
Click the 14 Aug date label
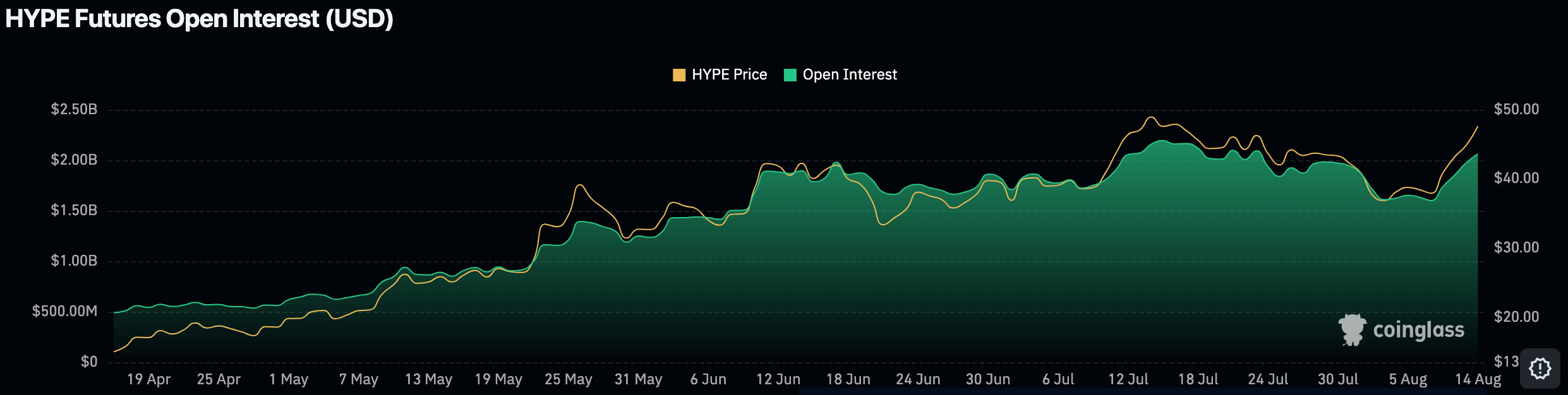click(x=1478, y=379)
